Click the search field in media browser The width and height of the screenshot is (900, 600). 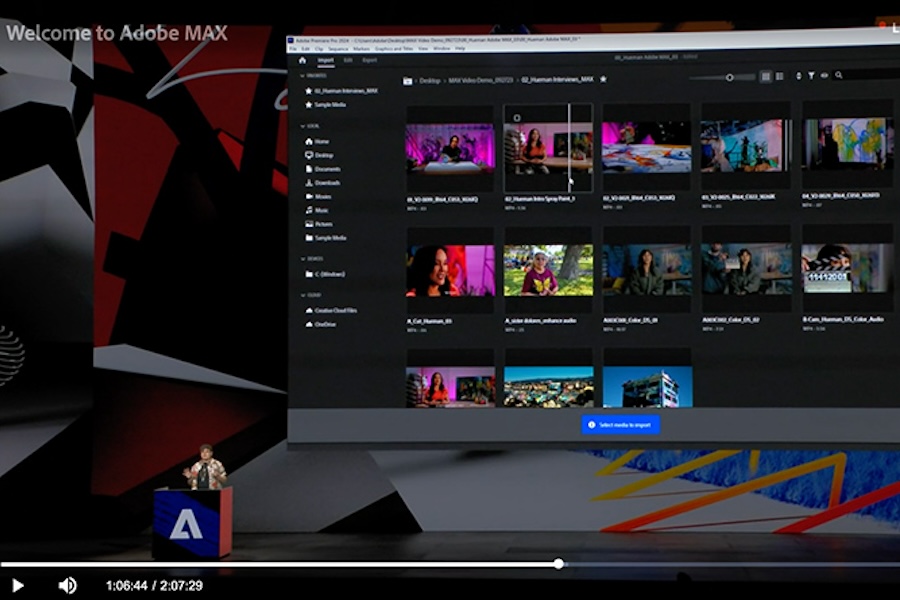[867, 75]
